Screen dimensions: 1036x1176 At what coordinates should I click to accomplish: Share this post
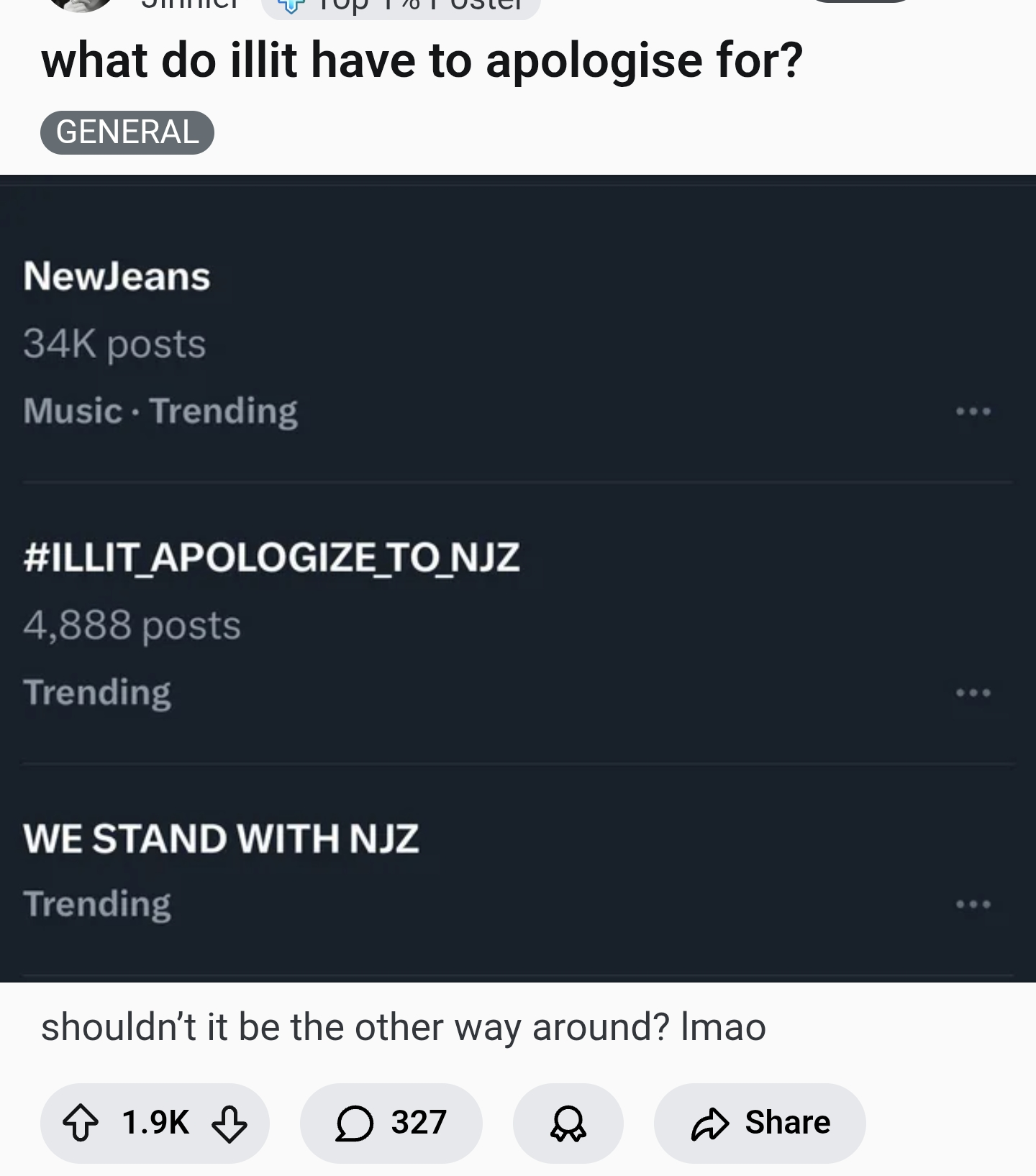(760, 1123)
